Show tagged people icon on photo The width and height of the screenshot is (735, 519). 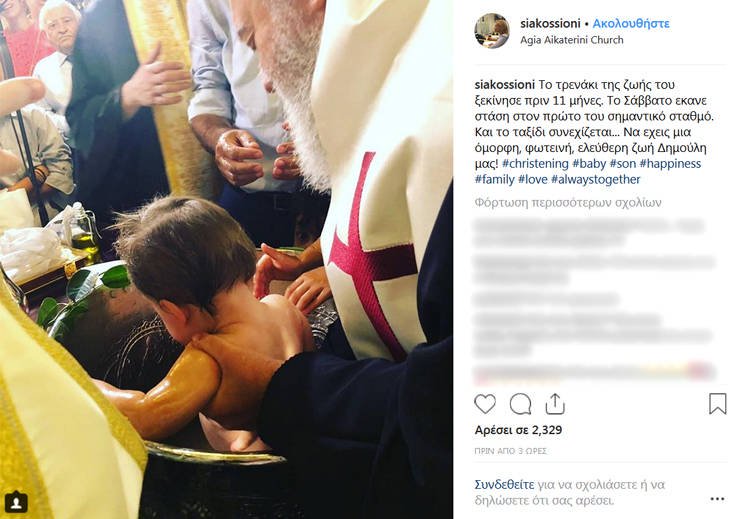tap(16, 502)
